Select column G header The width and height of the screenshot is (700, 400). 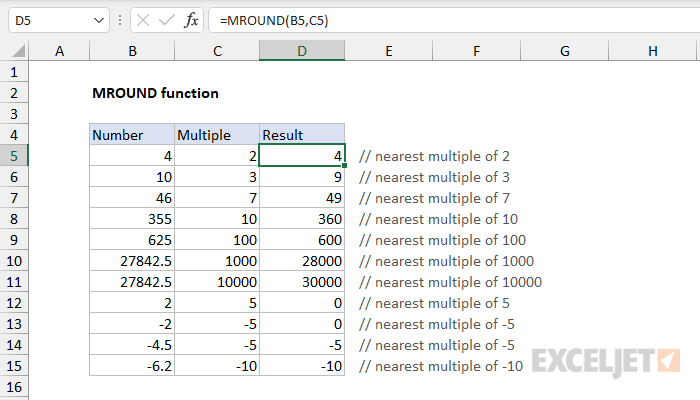(x=564, y=51)
